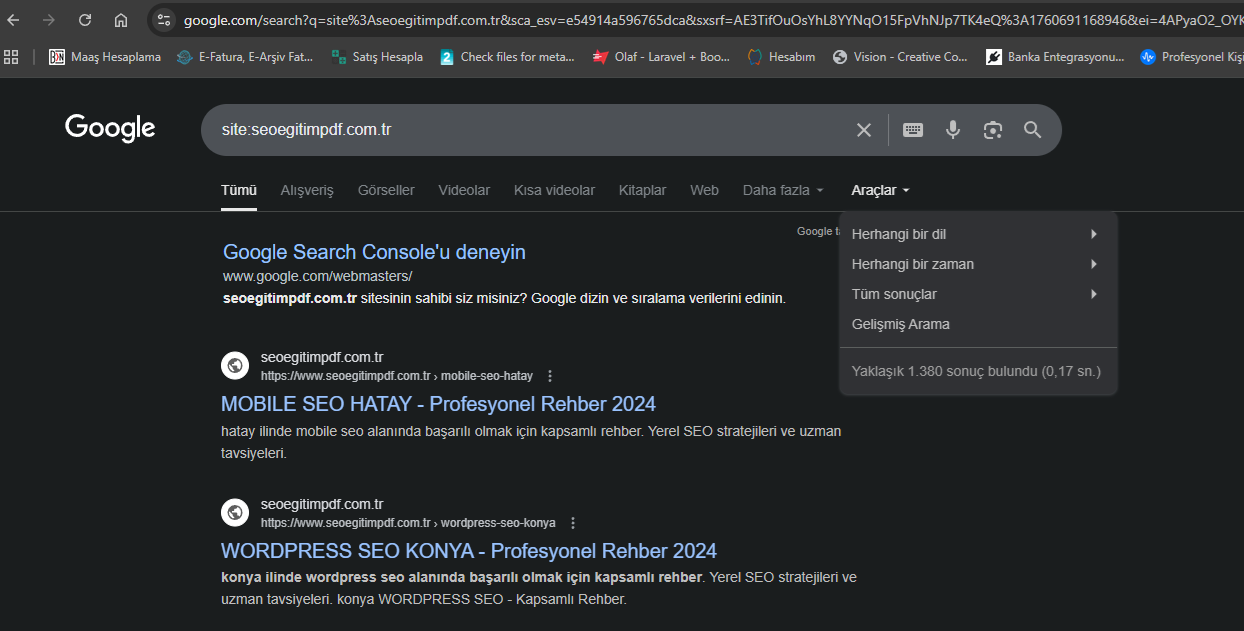Screen dimensions: 1244x631
Task: Click the www.google.com/webmasters/ URL text
Action: tap(317, 276)
